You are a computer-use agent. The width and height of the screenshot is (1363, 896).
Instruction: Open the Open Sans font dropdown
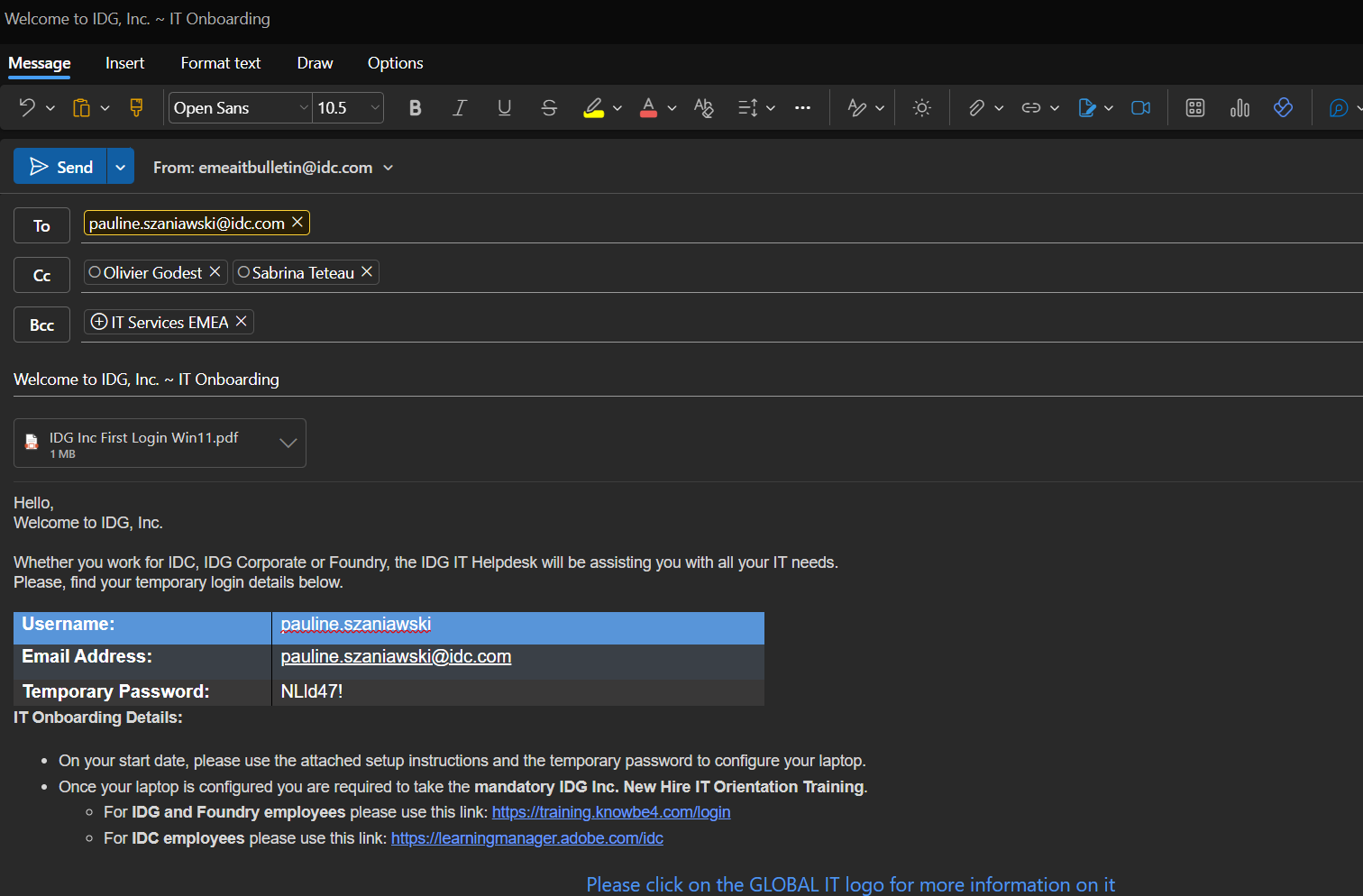pyautogui.click(x=240, y=108)
